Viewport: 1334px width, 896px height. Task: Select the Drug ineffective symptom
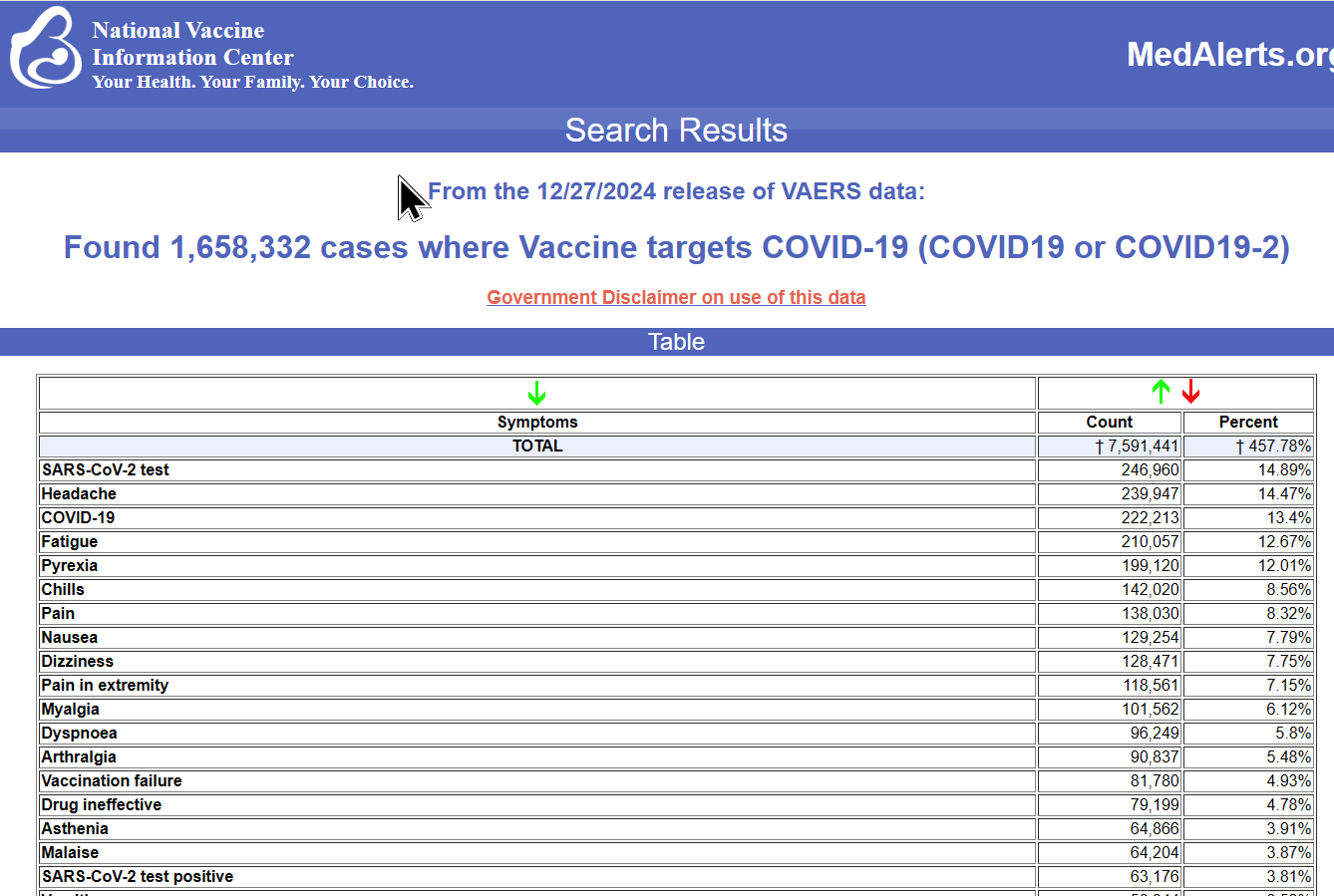click(102, 804)
